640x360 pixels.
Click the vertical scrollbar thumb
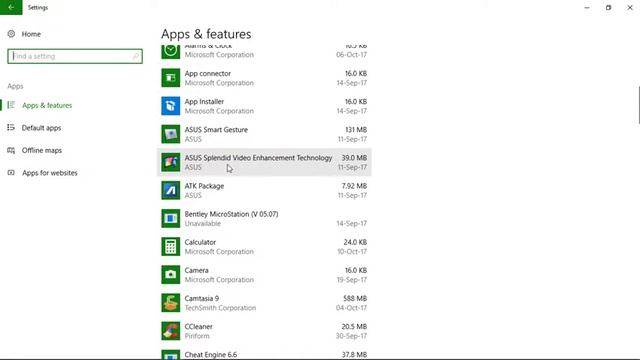click(639, 104)
